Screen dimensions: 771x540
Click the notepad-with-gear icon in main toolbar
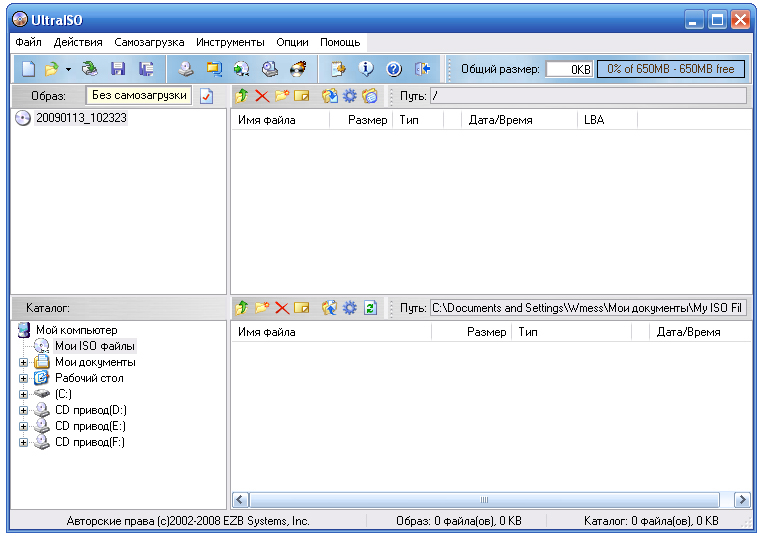(338, 69)
